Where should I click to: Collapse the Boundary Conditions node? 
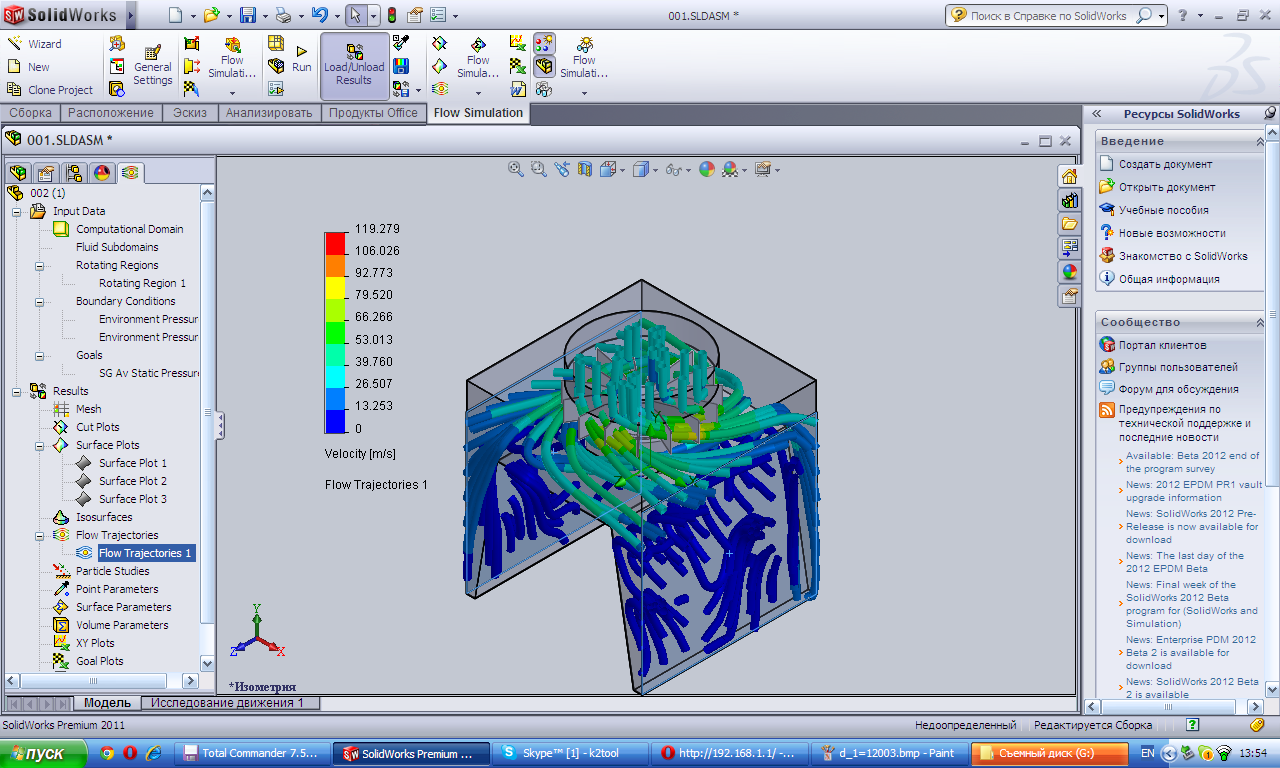point(39,301)
